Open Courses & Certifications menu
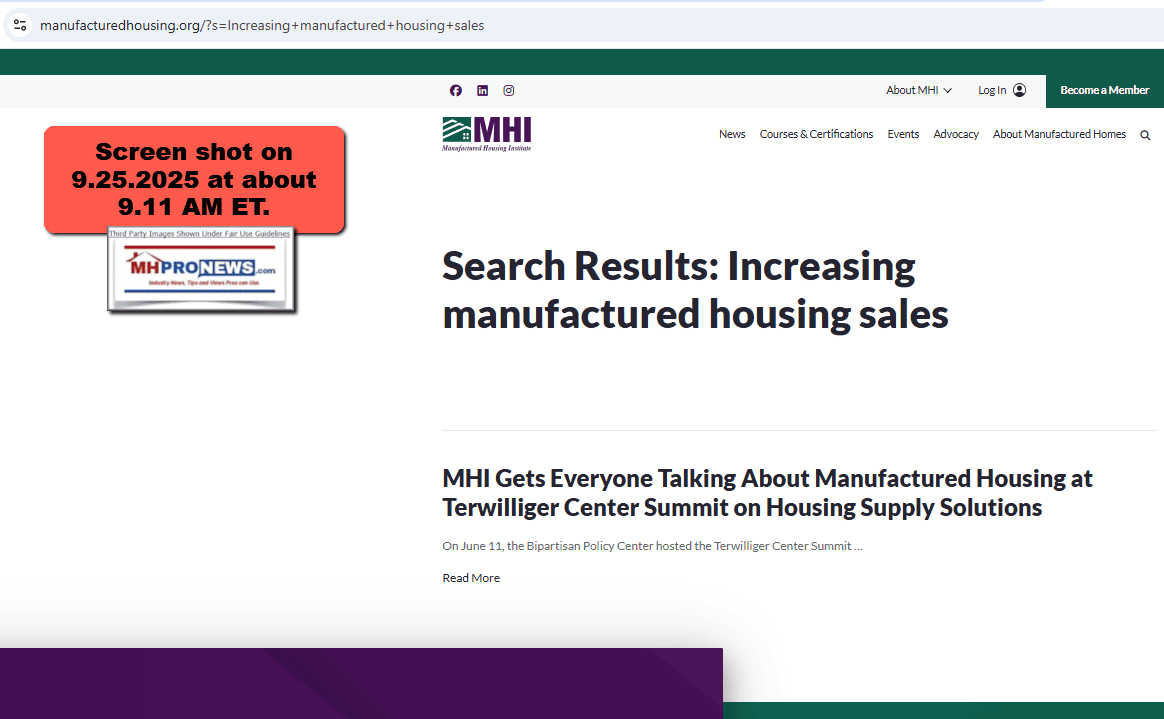Viewport: 1164px width, 719px height. coord(816,134)
